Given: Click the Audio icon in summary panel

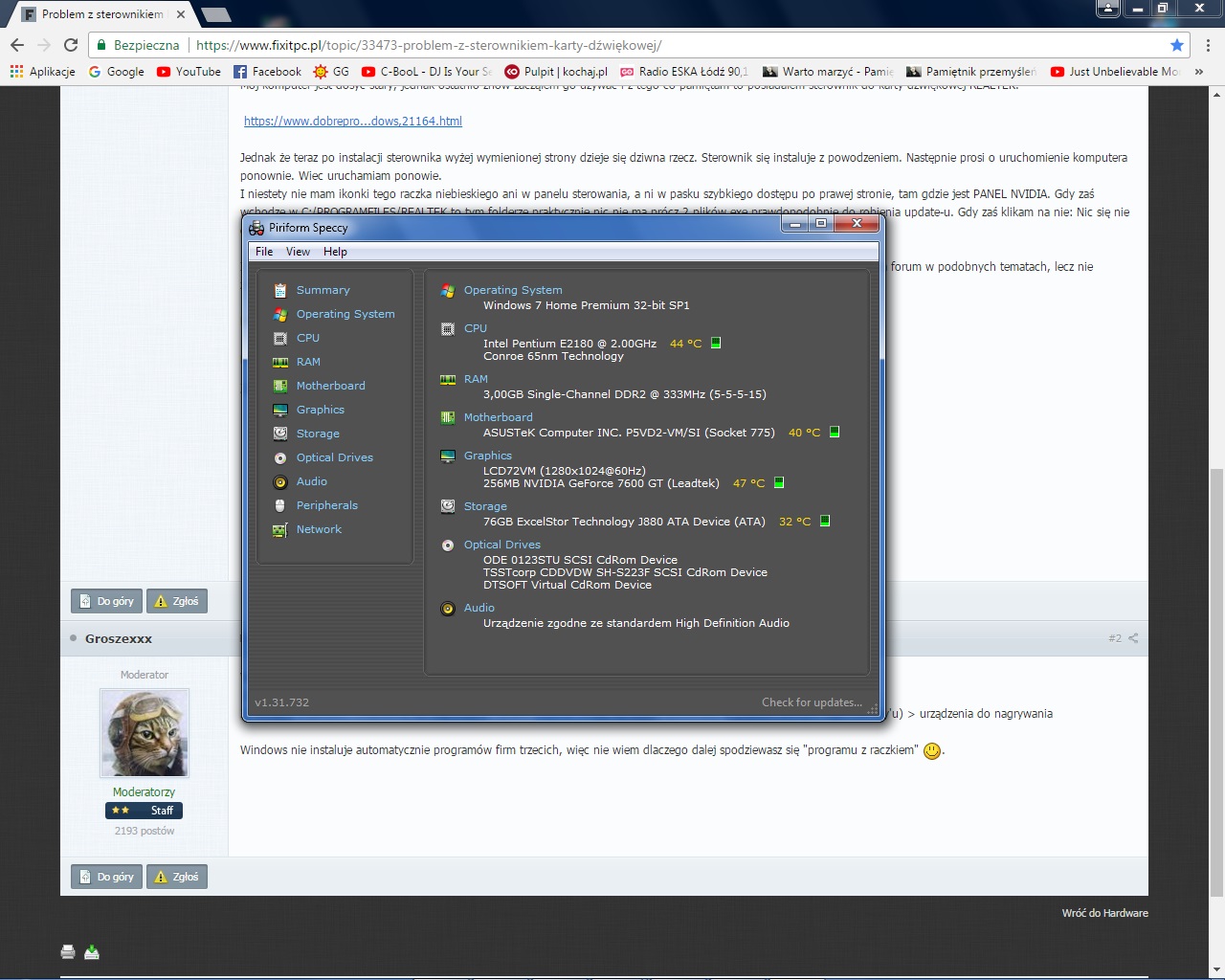Looking at the screenshot, I should 448,608.
